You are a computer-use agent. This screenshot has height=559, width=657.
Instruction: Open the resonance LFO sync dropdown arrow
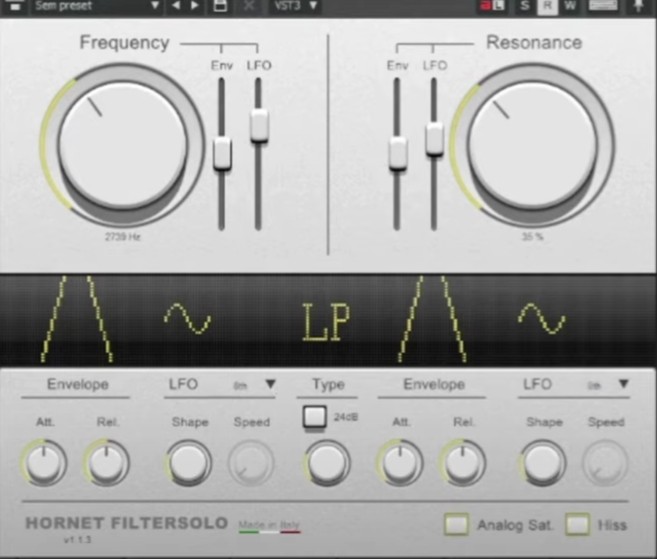point(623,384)
